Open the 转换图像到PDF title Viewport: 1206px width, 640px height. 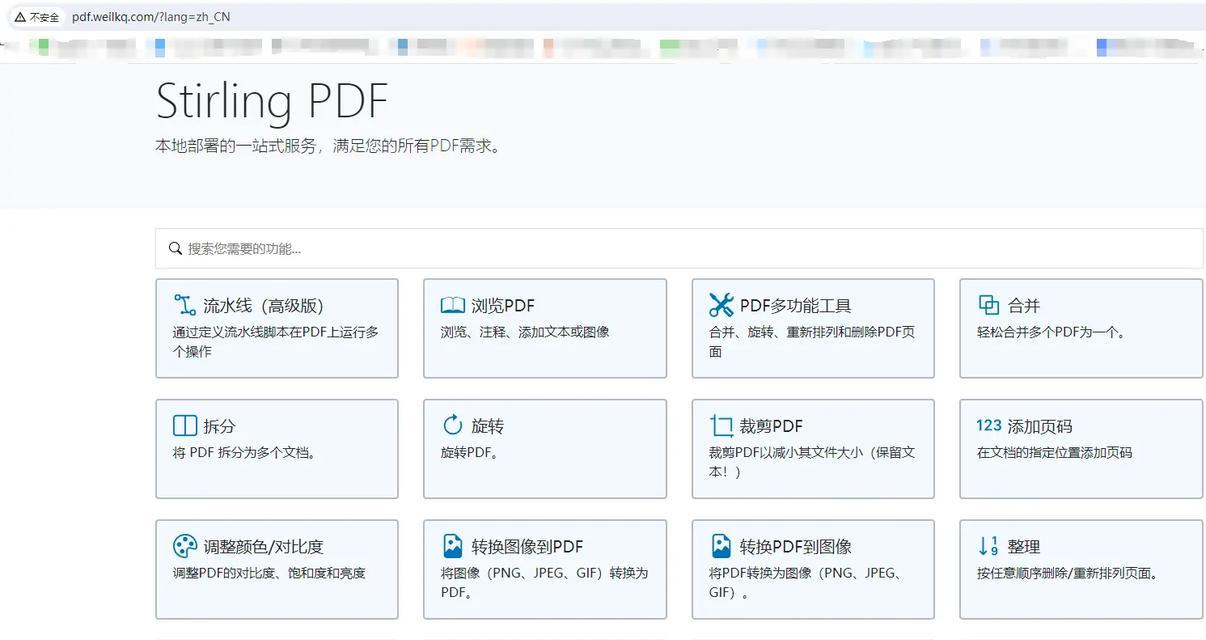click(527, 547)
